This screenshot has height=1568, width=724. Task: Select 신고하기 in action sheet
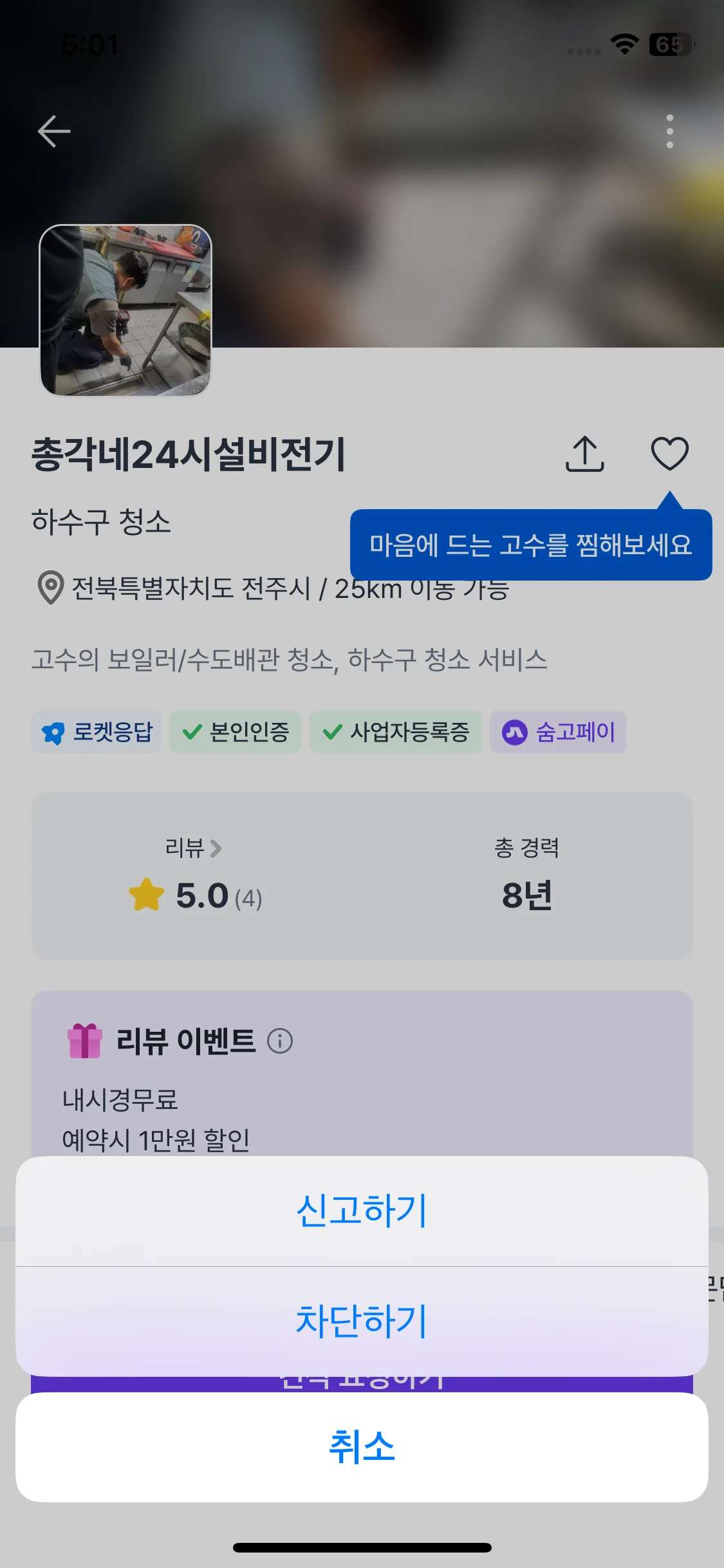(x=362, y=1211)
